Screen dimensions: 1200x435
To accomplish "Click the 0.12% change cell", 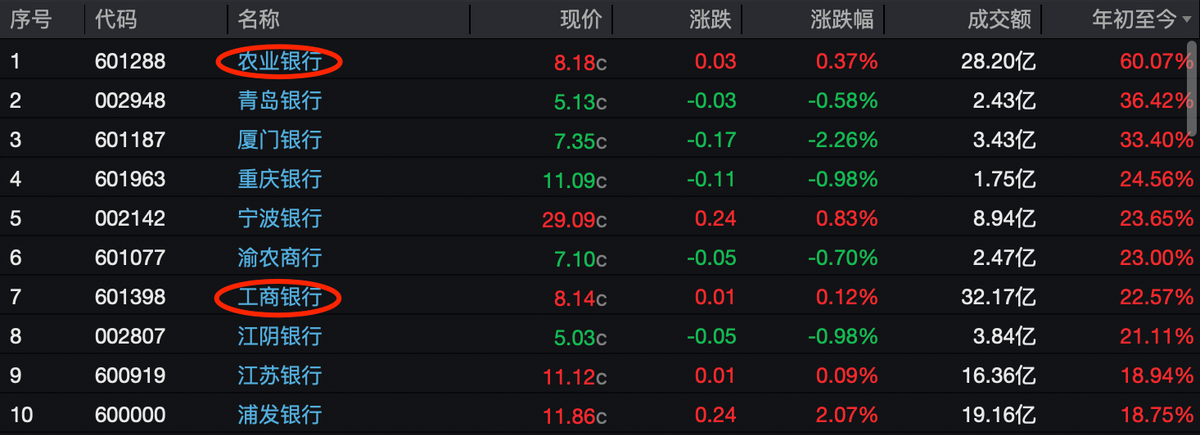I will [847, 297].
